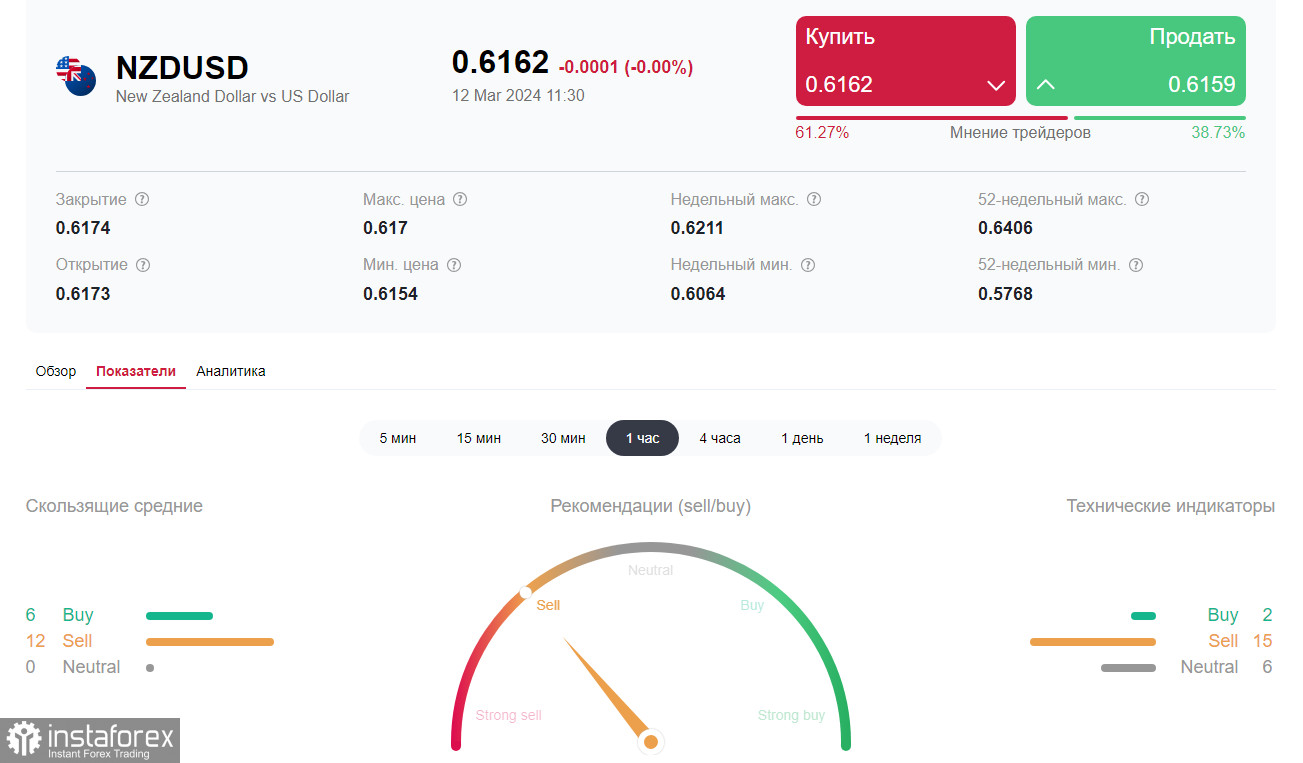Click the moving averages Sell orange bar
Image resolution: width=1303 pixels, height=763 pixels.
coord(210,642)
